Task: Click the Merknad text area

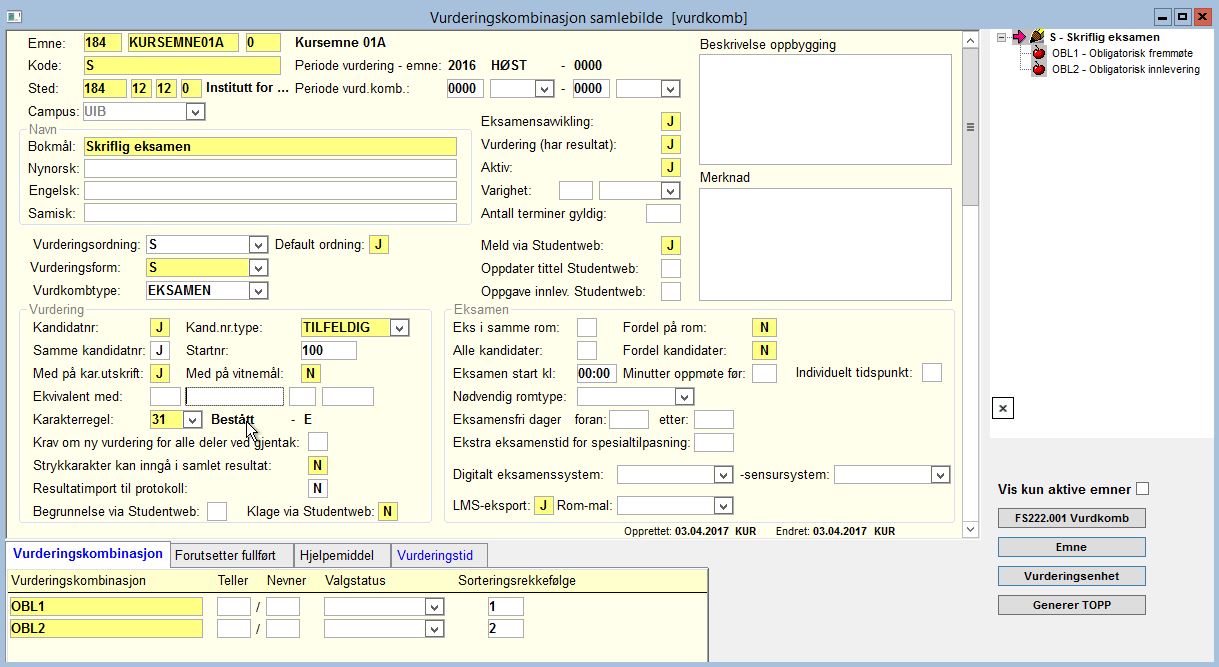Action: (825, 244)
